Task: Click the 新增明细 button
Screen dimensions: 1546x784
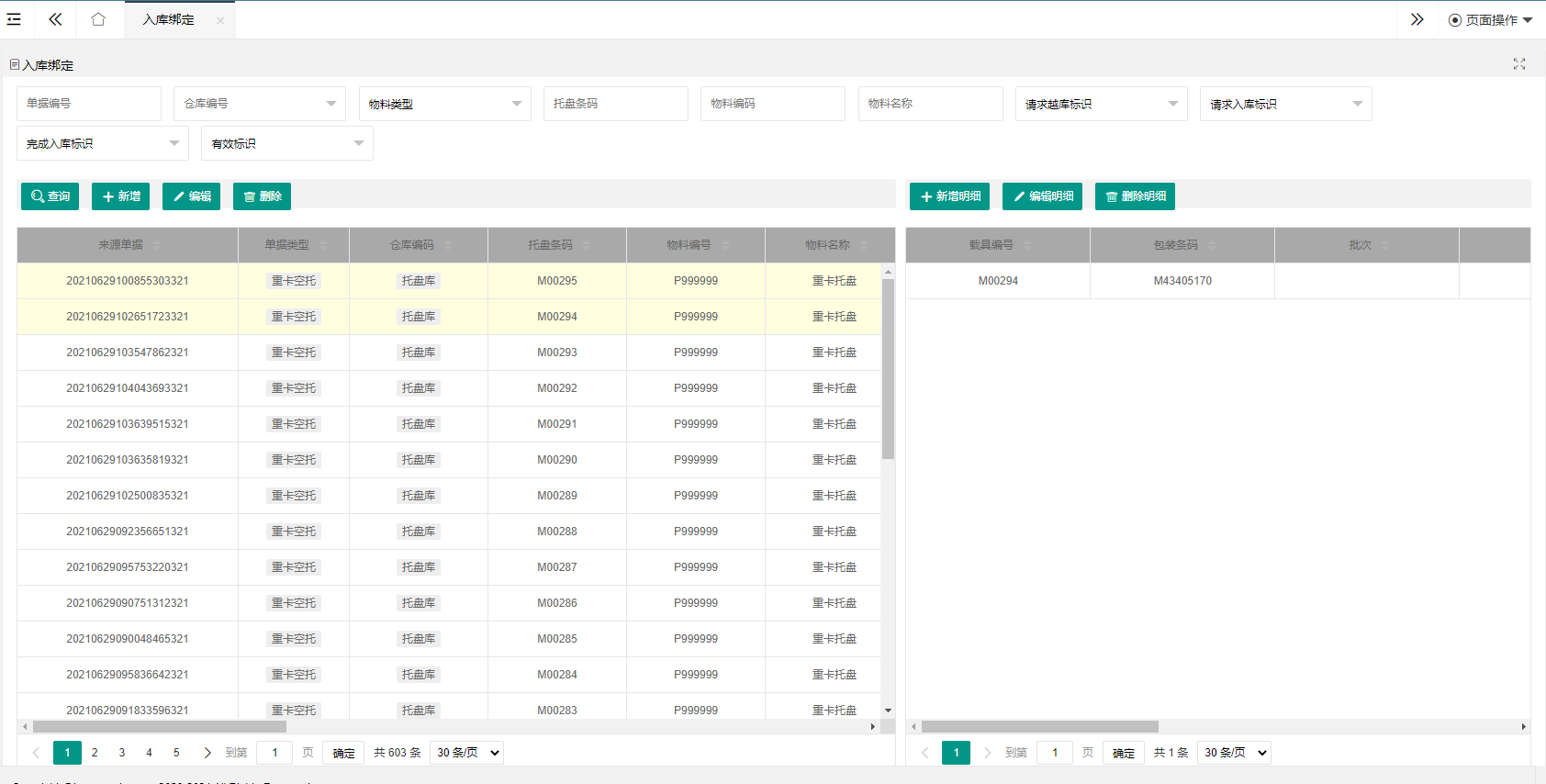Action: click(949, 196)
